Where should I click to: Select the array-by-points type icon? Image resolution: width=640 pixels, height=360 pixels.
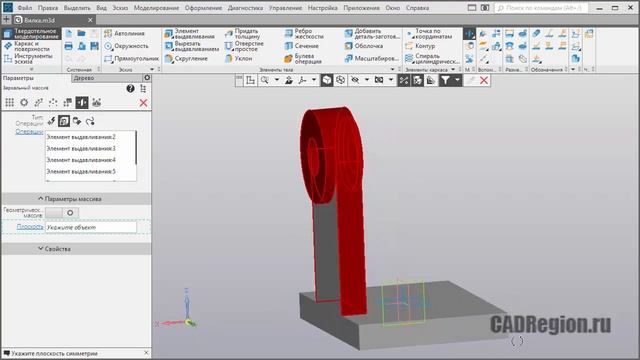53,102
